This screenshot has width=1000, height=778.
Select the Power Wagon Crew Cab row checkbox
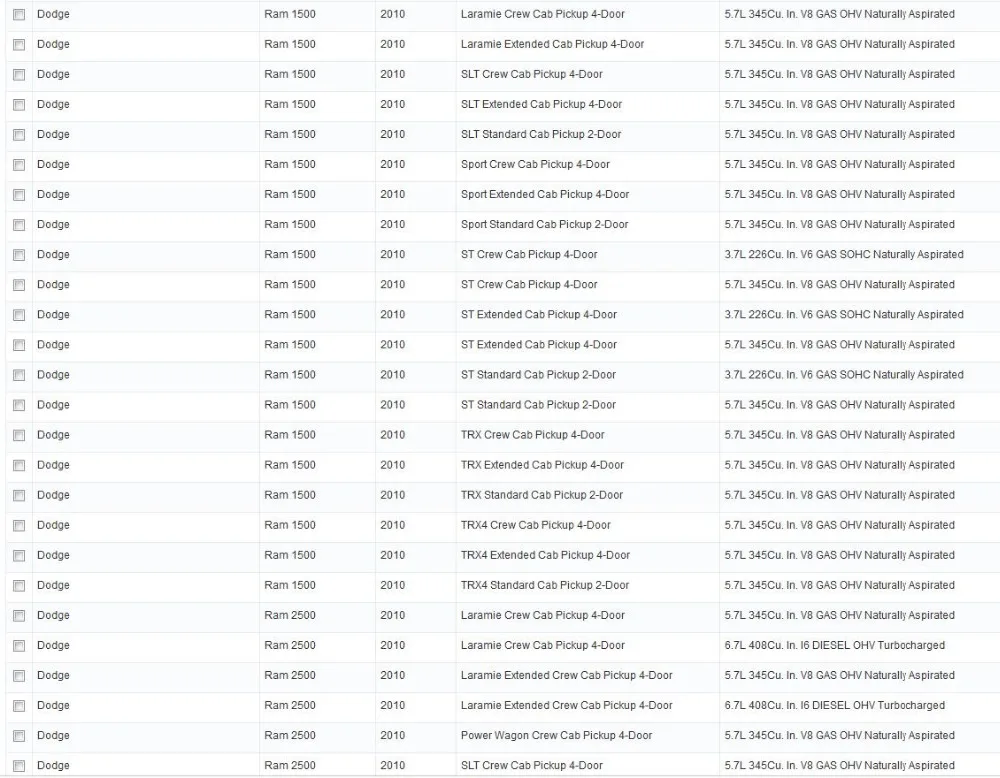tap(19, 736)
